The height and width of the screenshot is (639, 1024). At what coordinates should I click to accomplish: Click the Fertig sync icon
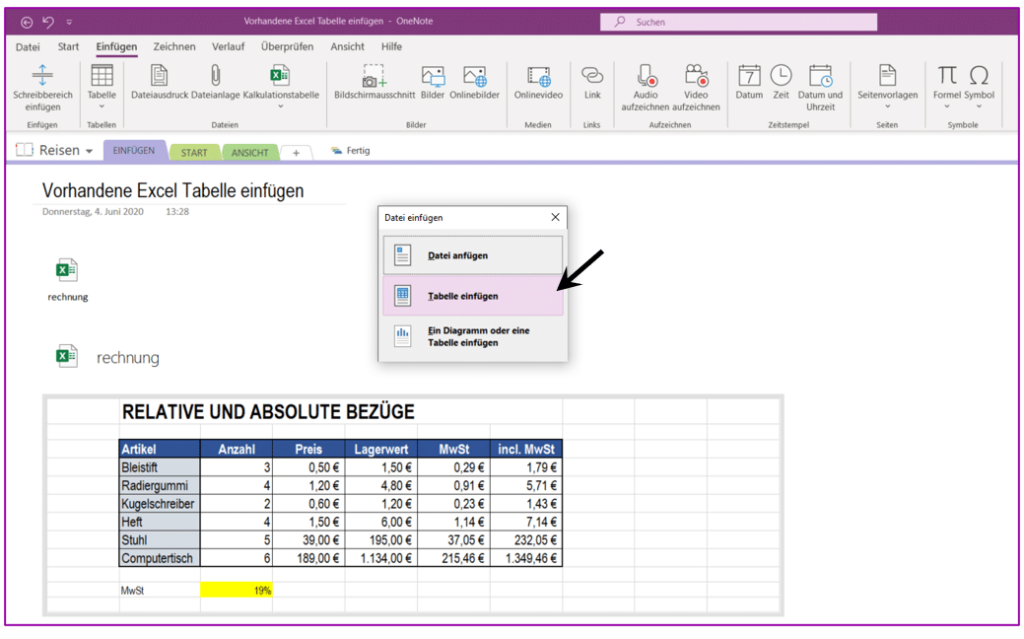point(336,151)
